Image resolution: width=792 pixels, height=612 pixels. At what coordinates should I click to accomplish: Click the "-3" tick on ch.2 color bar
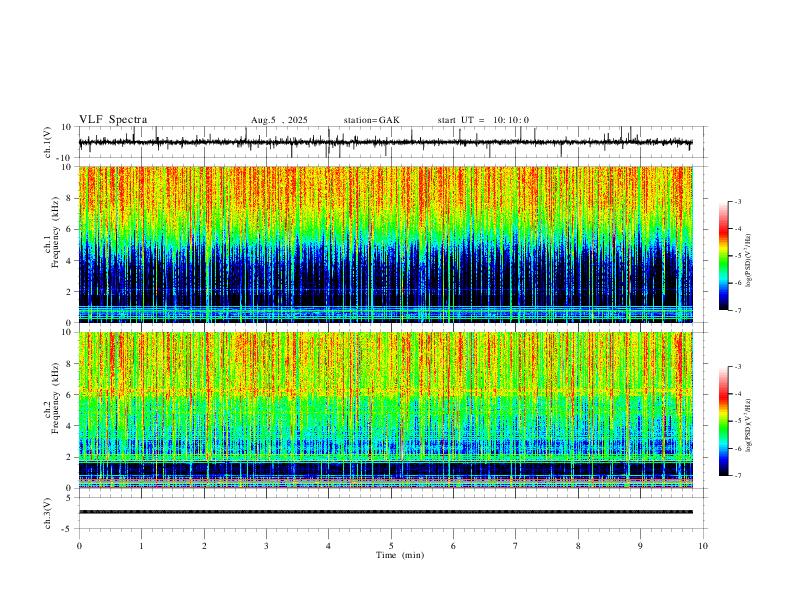[x=737, y=367]
